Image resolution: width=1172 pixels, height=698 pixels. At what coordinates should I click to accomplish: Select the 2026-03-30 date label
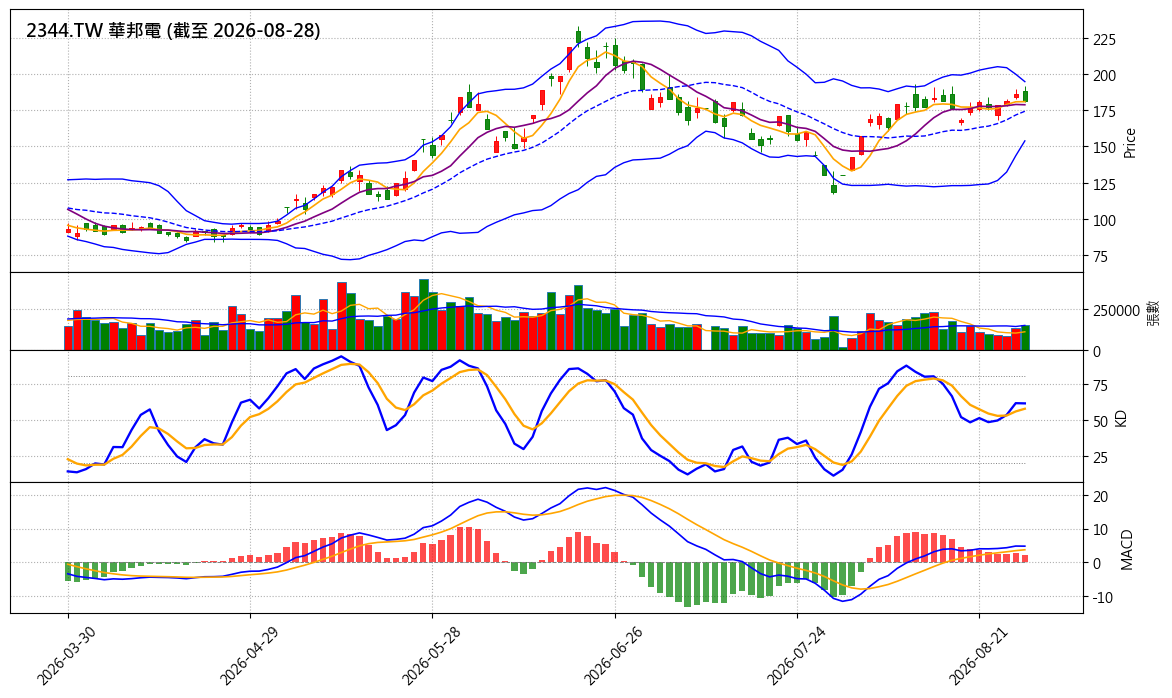pyautogui.click(x=67, y=655)
